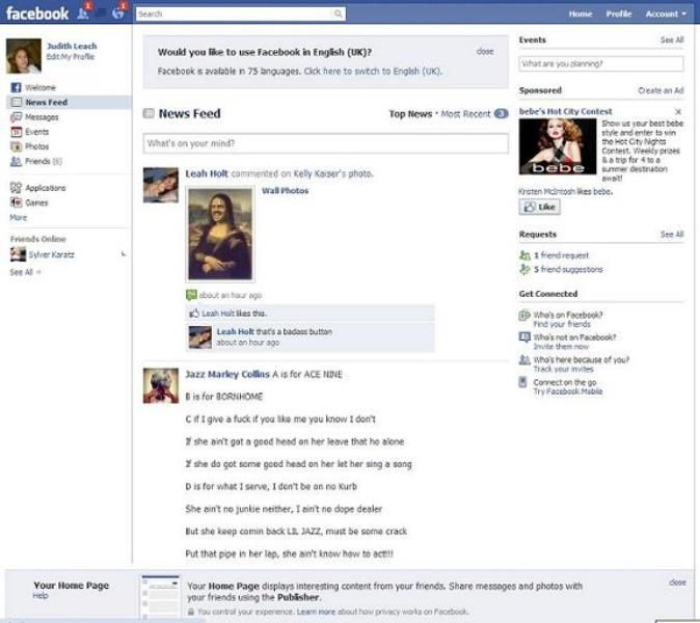700x623 pixels.
Task: Click the search magnifier icon
Action: 339,14
